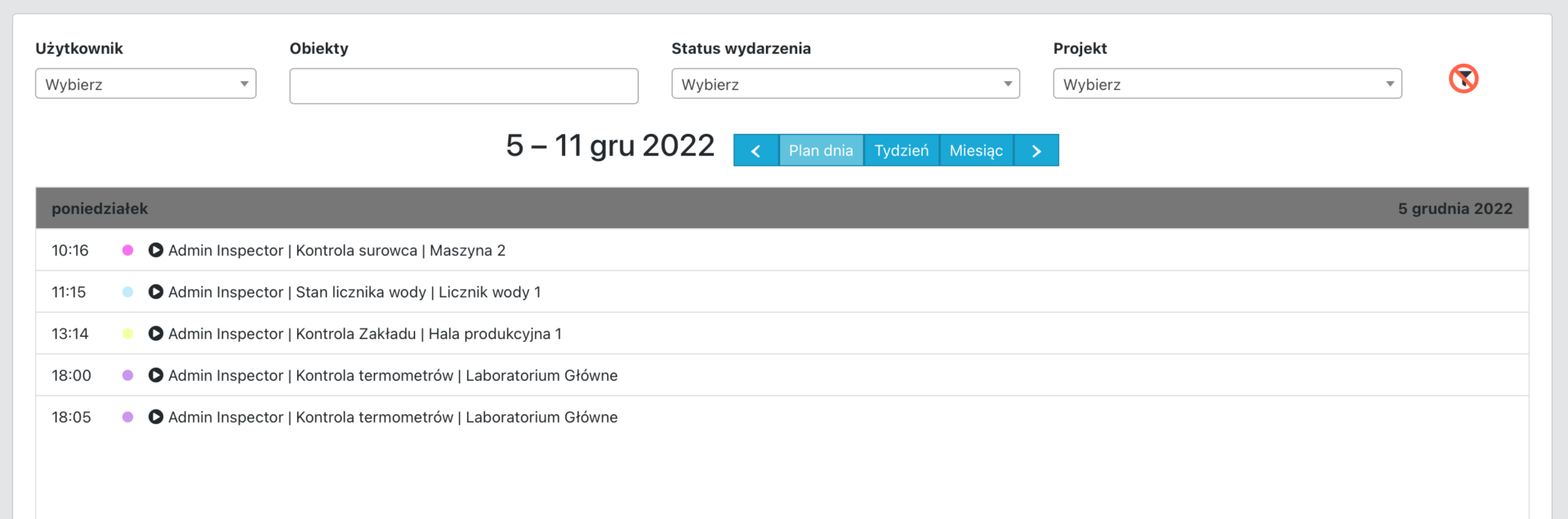Switch to Plan dnia view
The image size is (1568, 519).
pos(821,150)
